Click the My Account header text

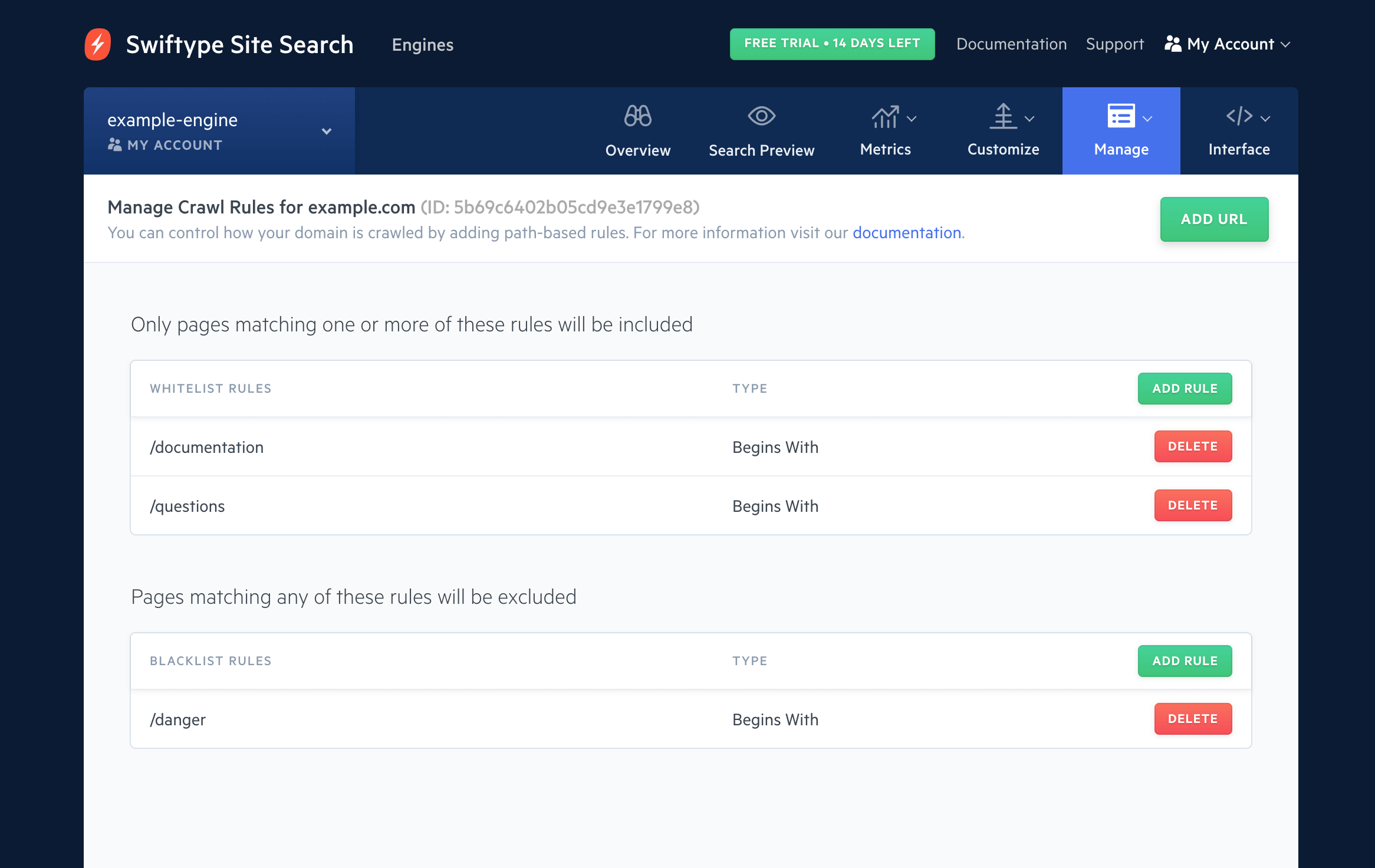point(1231,44)
